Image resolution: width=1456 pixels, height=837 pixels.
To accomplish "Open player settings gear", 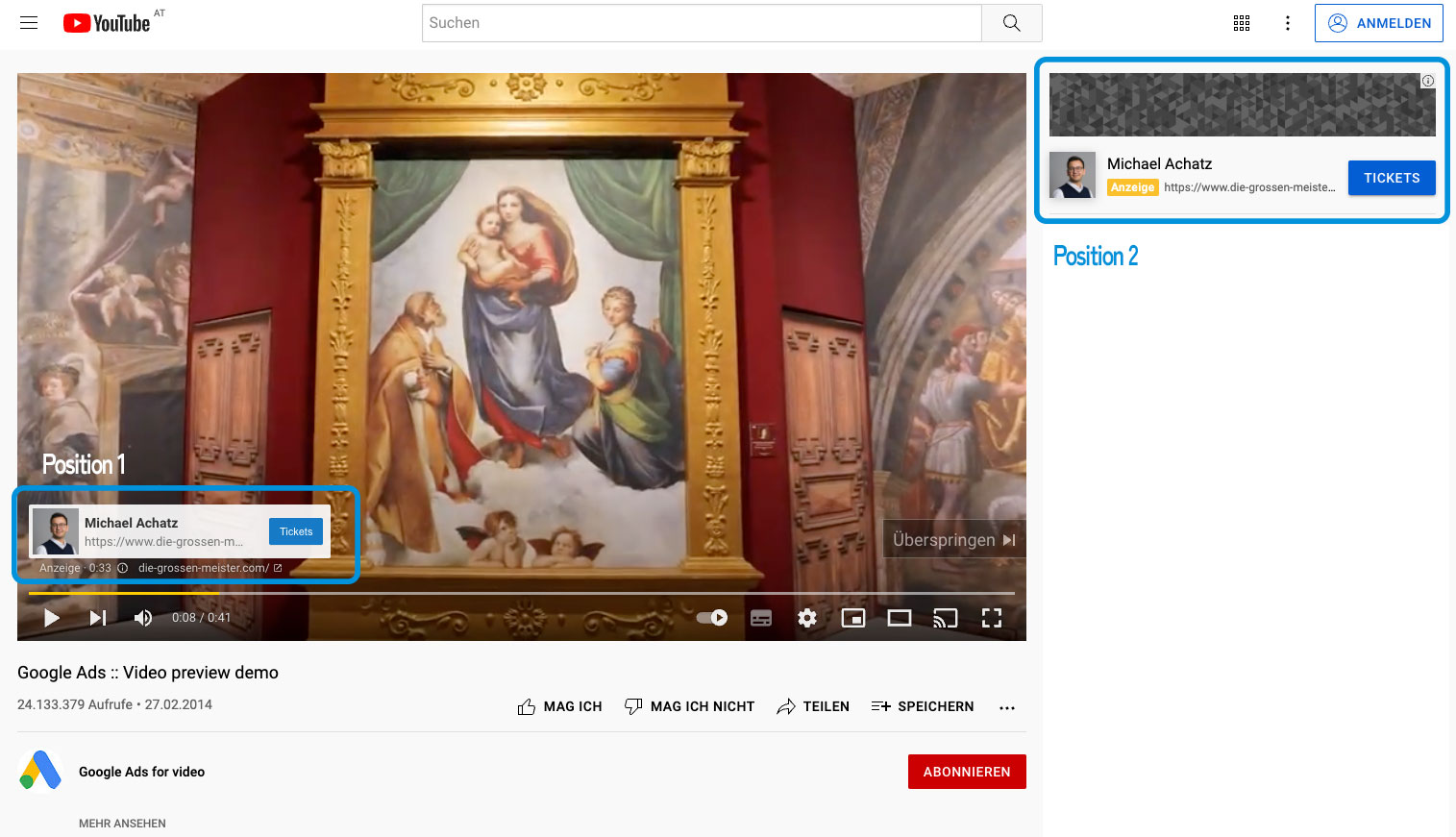I will (807, 618).
